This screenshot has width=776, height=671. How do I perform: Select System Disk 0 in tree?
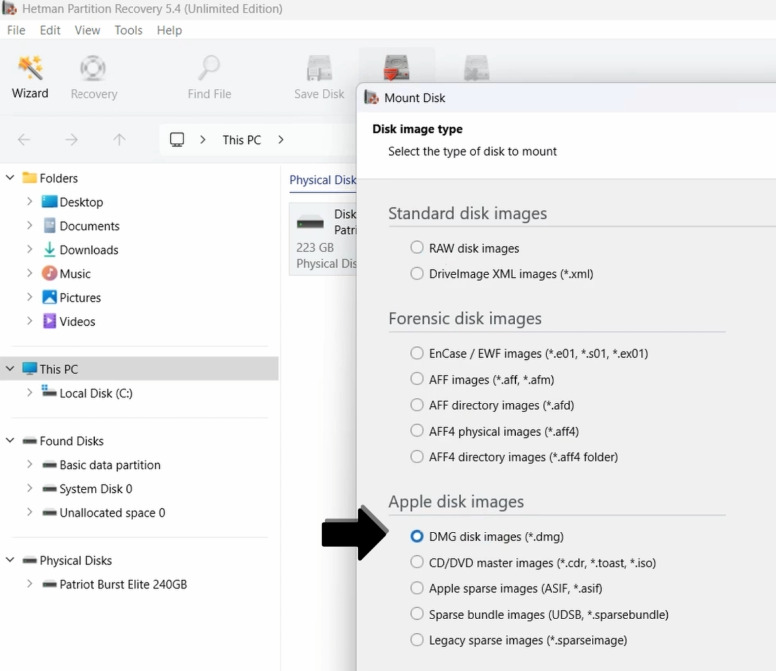[x=96, y=488]
